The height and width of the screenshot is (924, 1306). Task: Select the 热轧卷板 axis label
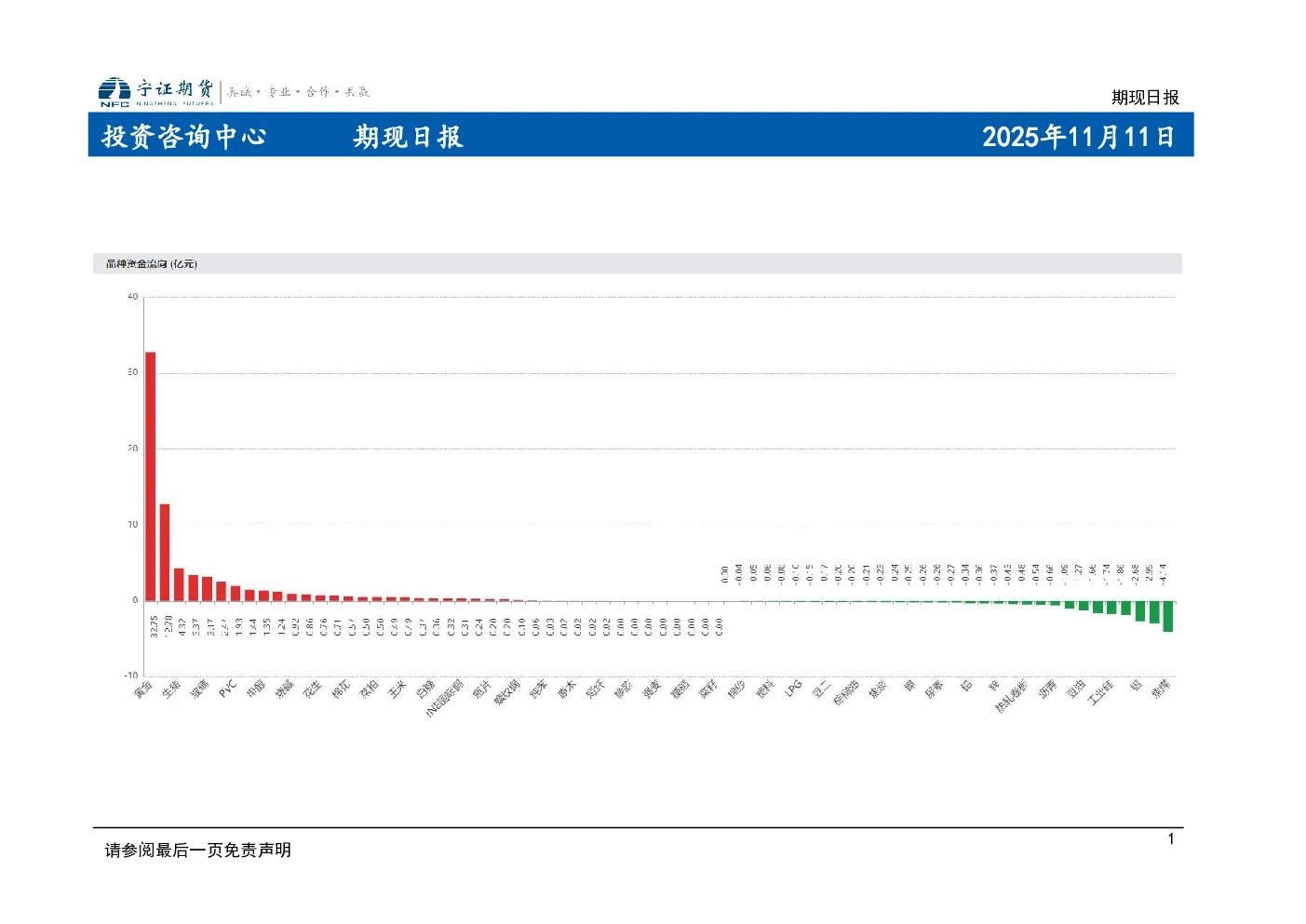tap(1011, 696)
